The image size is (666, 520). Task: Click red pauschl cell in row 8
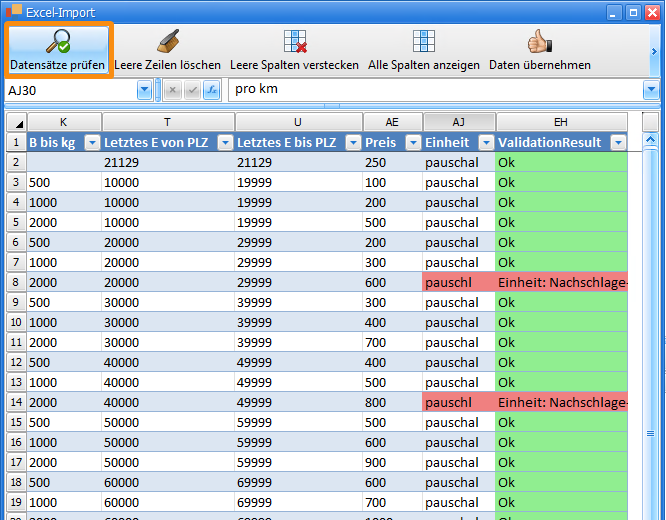(x=459, y=283)
